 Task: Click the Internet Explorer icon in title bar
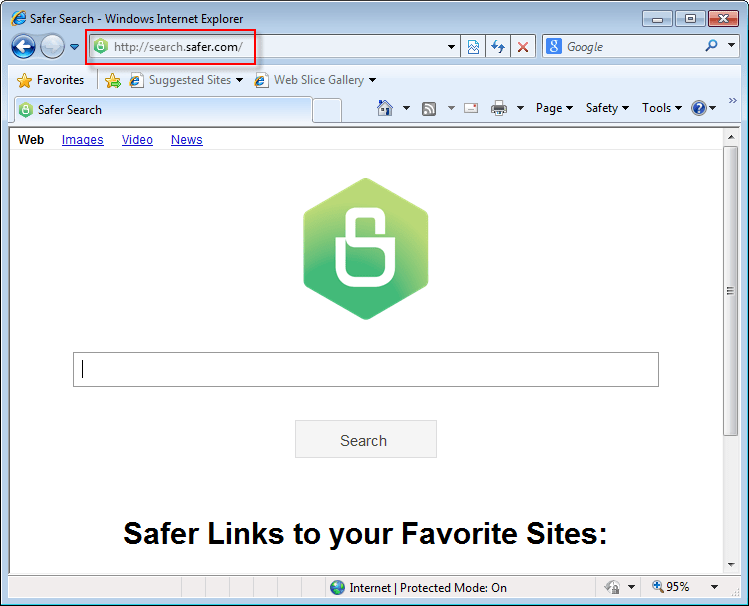pos(19,18)
